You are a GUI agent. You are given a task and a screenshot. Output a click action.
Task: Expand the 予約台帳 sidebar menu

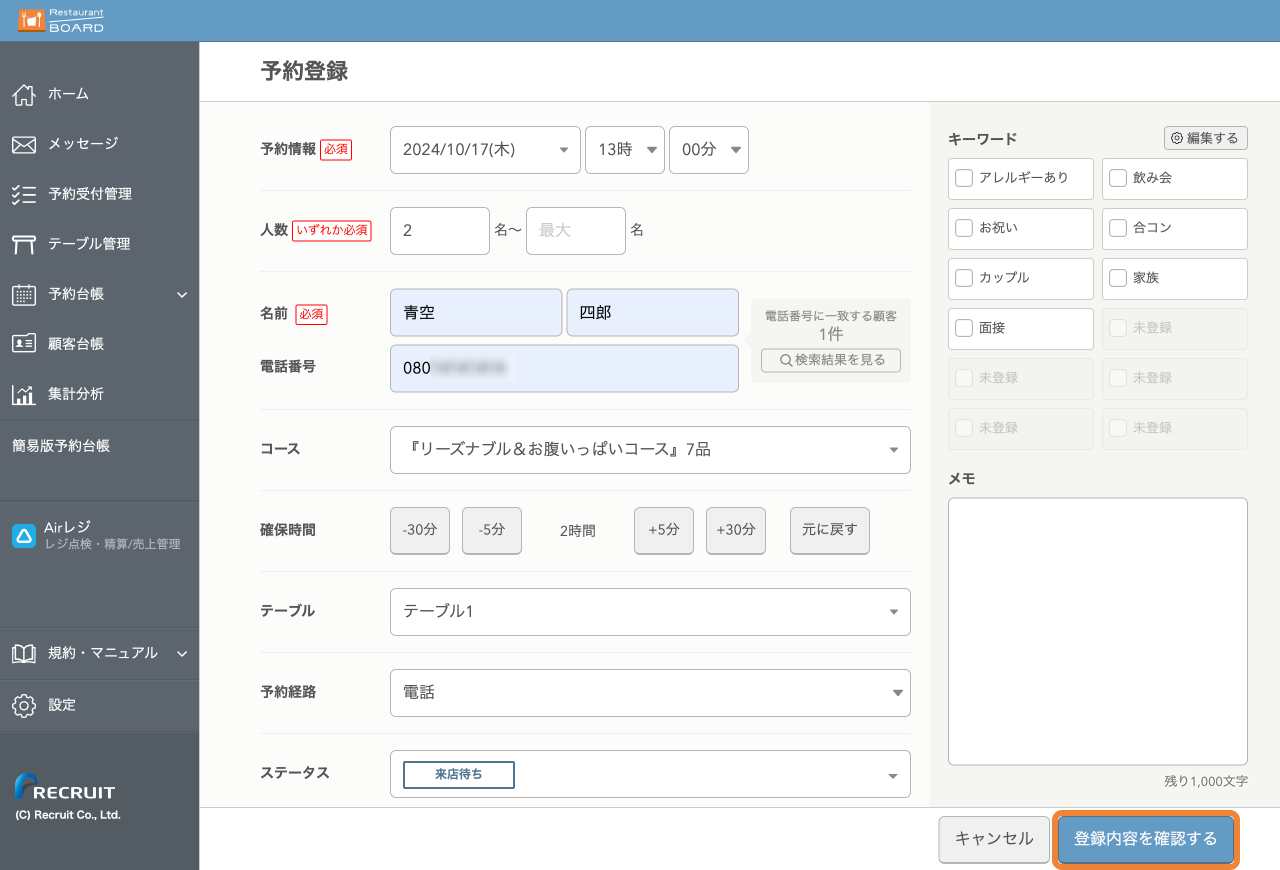(x=100, y=294)
